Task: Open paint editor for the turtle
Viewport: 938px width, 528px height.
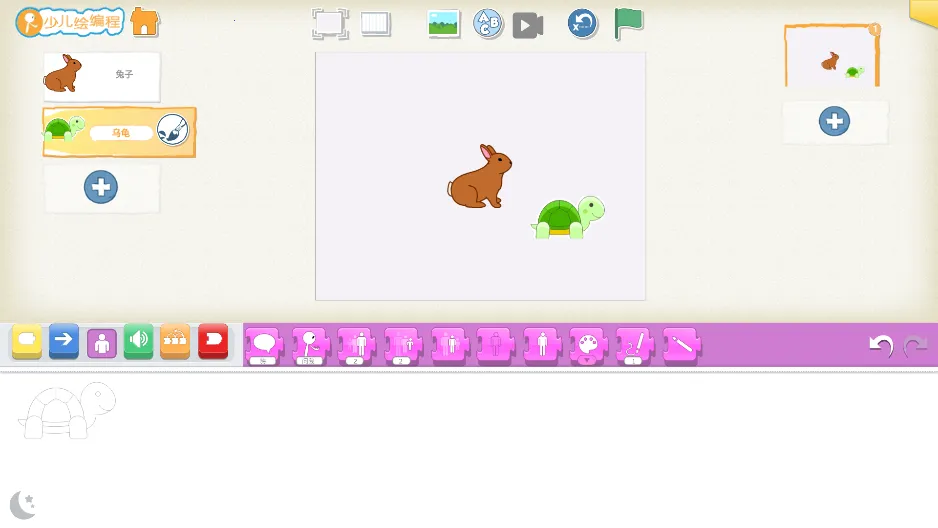Action: point(173,129)
